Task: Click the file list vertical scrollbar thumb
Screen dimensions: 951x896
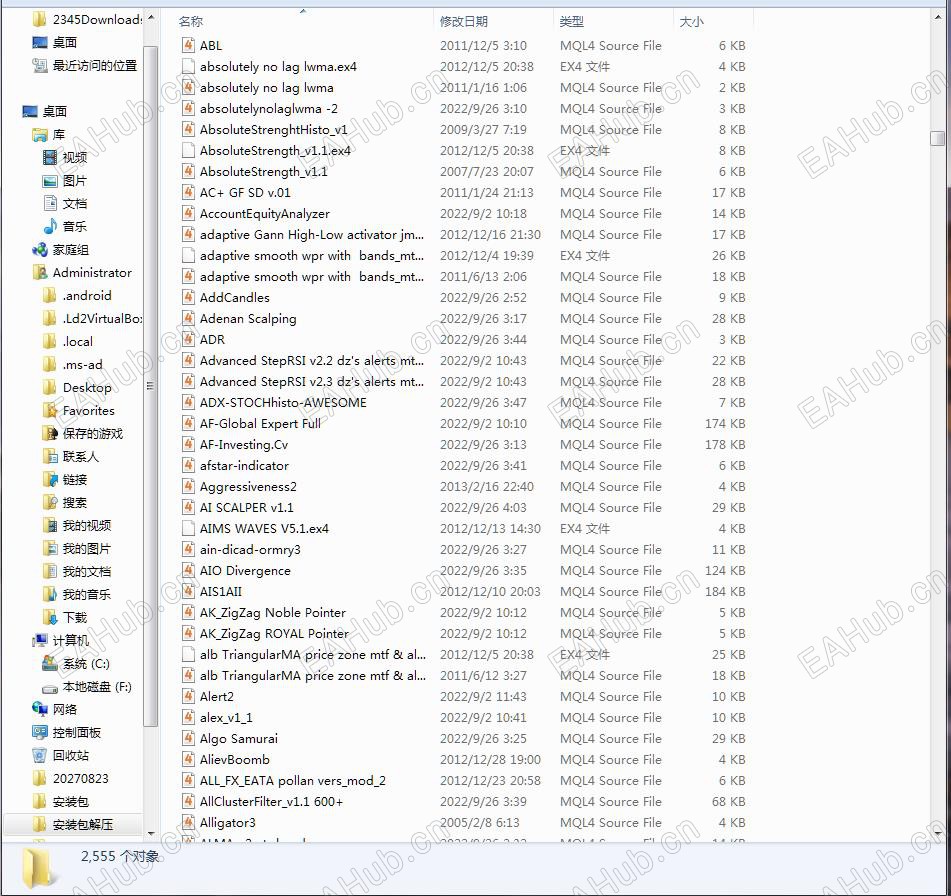Action: [x=937, y=138]
